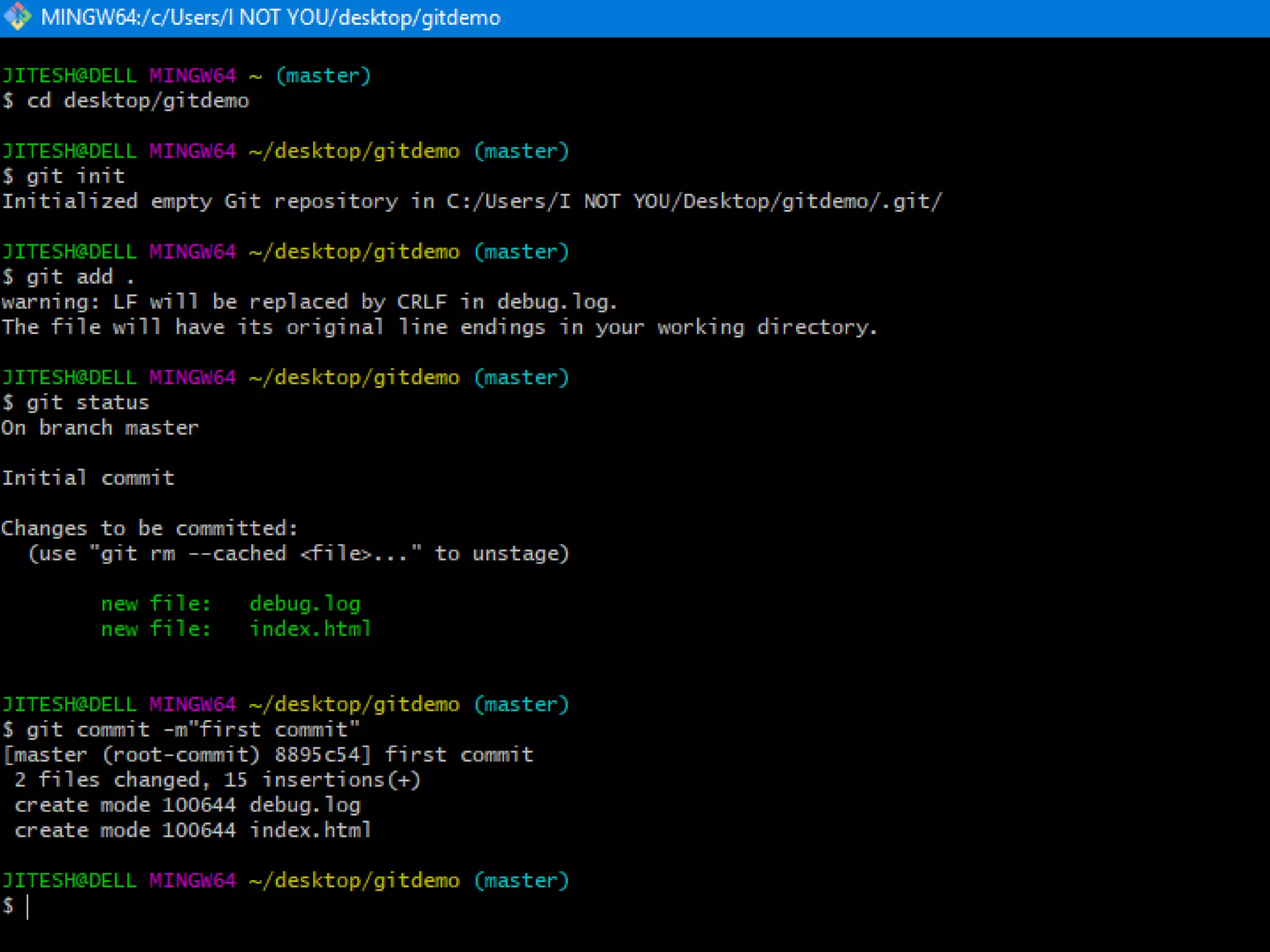
Task: Click the commit hash 8895c54 line
Action: [x=267, y=755]
